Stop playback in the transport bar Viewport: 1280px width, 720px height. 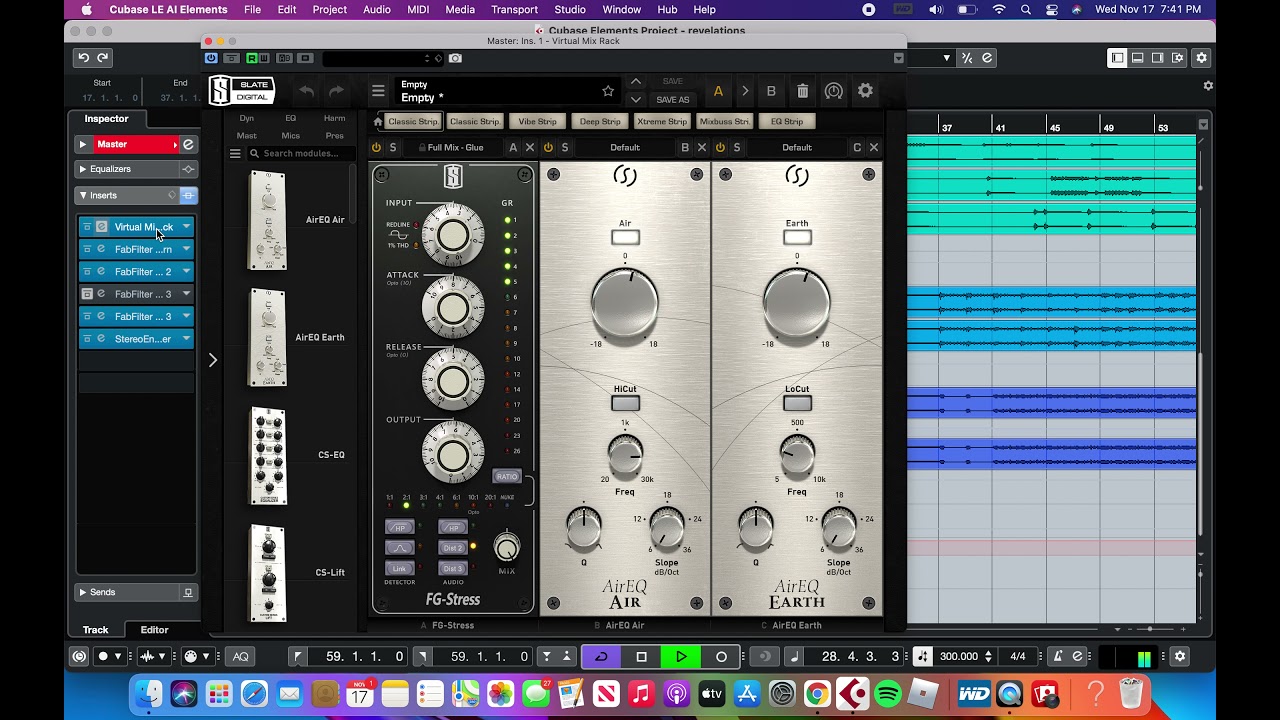click(x=641, y=657)
